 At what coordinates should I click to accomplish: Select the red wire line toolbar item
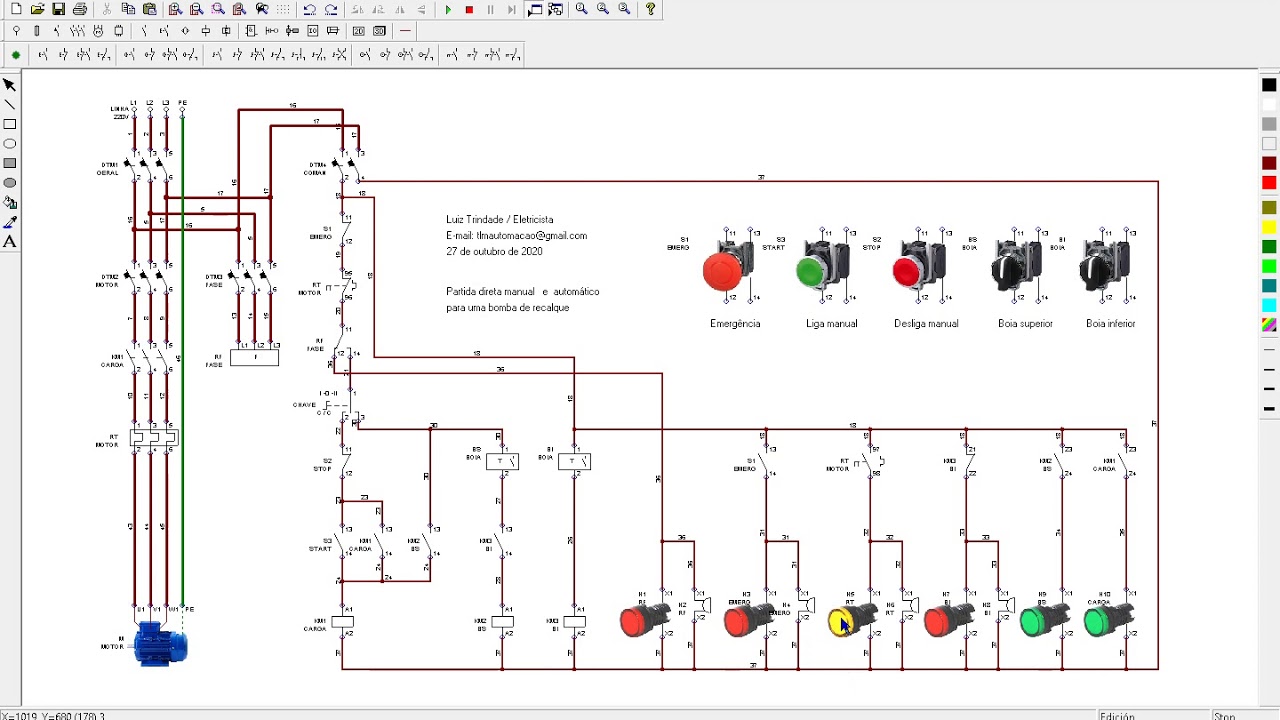pos(405,31)
